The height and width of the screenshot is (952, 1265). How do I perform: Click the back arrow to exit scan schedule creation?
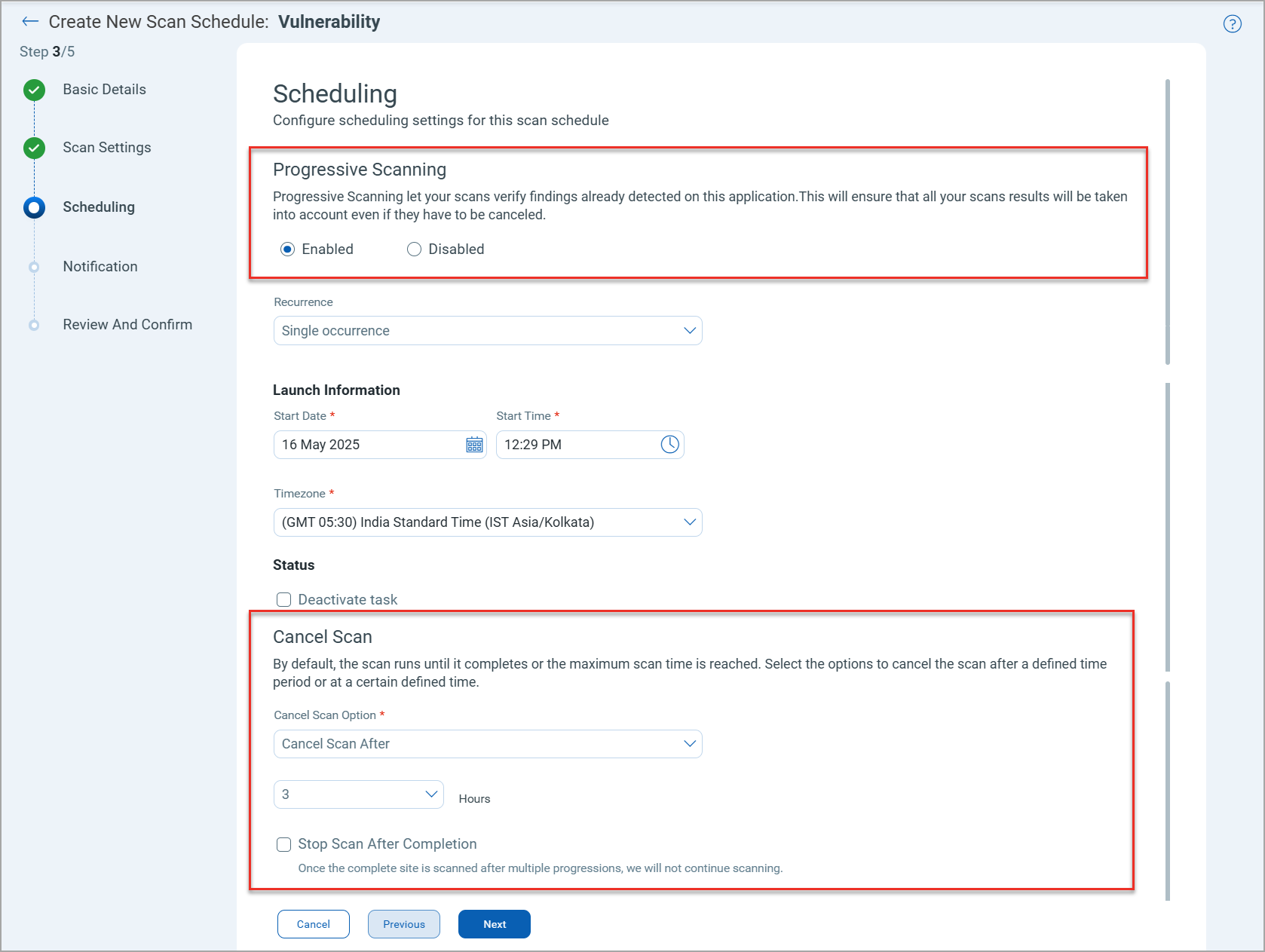30,21
